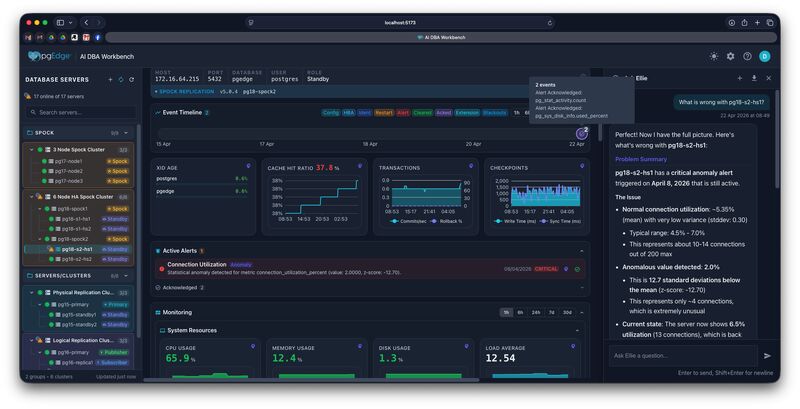The width and height of the screenshot is (800, 409).
Task: Click the Event Timeline heading
Action: 182,112
